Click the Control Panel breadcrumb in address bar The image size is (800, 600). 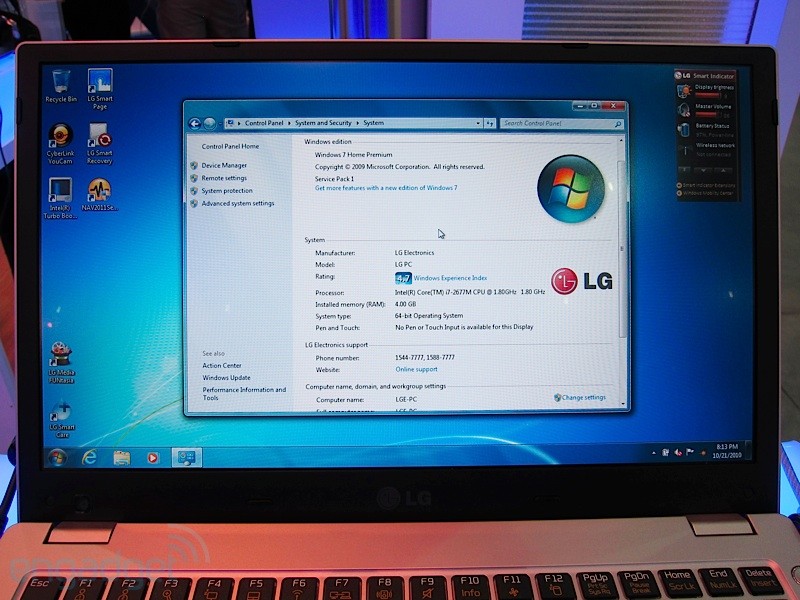(x=264, y=123)
